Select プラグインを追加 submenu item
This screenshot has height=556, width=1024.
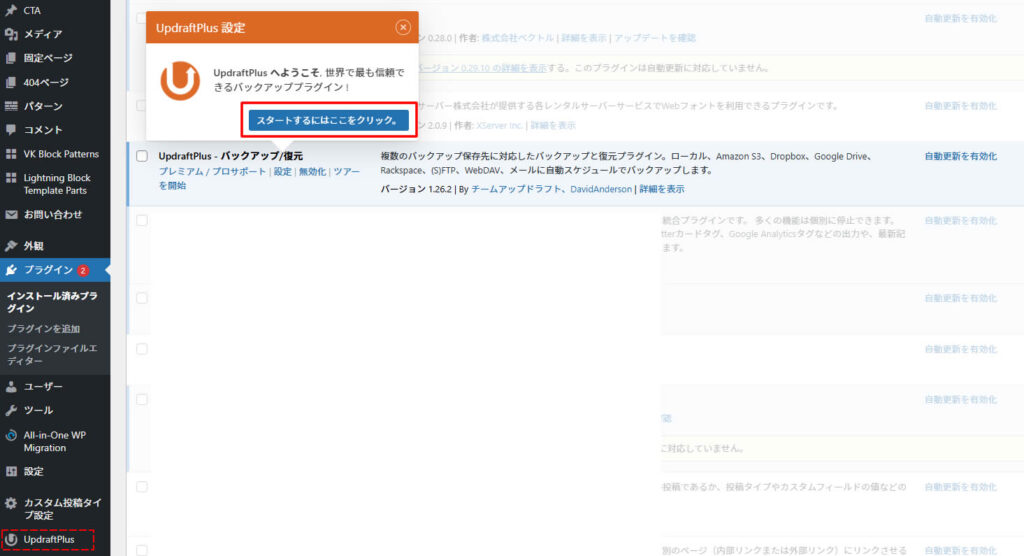click(x=43, y=329)
